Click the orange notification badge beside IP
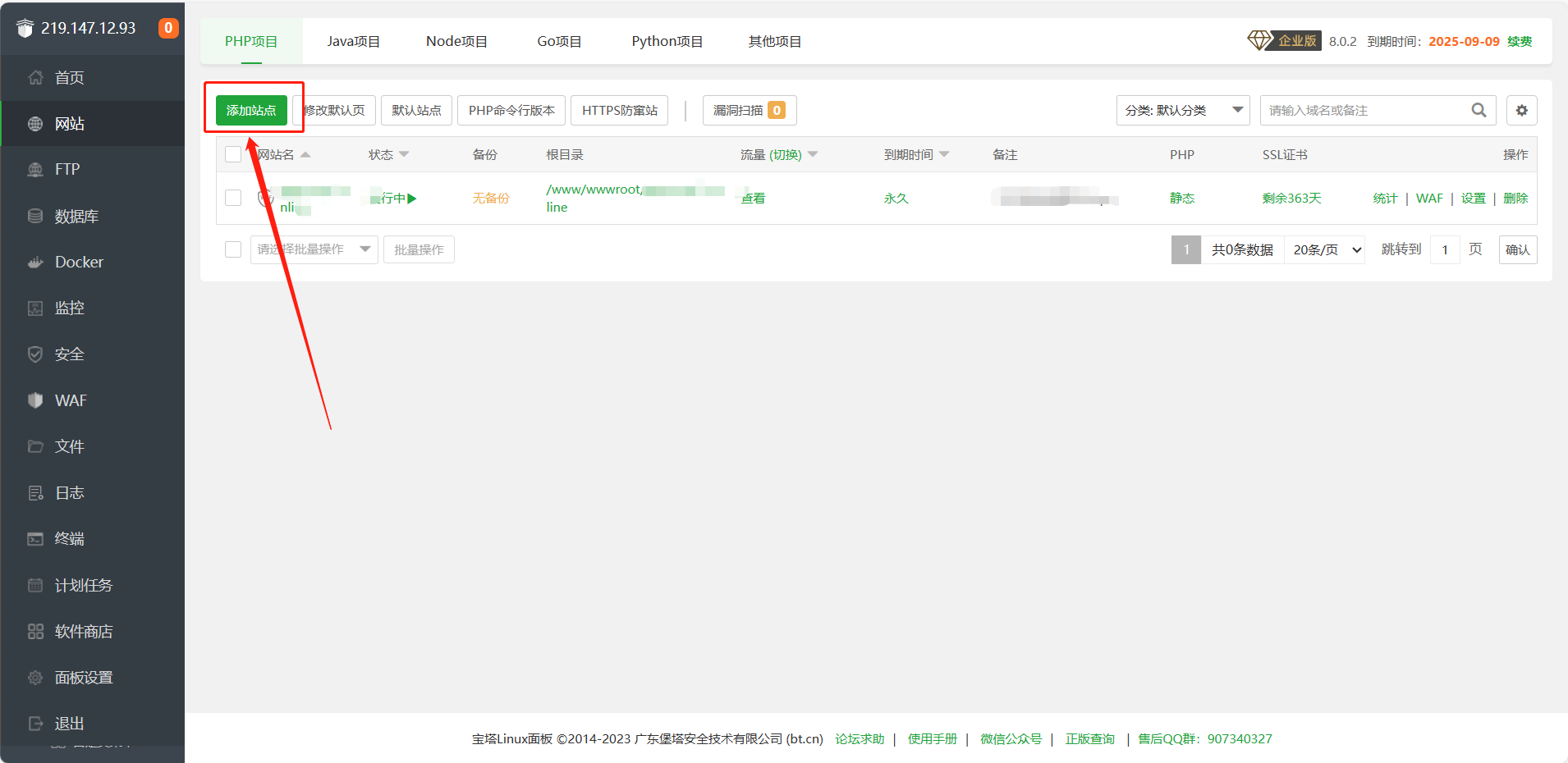Viewport: 1568px width, 763px height. click(x=168, y=28)
